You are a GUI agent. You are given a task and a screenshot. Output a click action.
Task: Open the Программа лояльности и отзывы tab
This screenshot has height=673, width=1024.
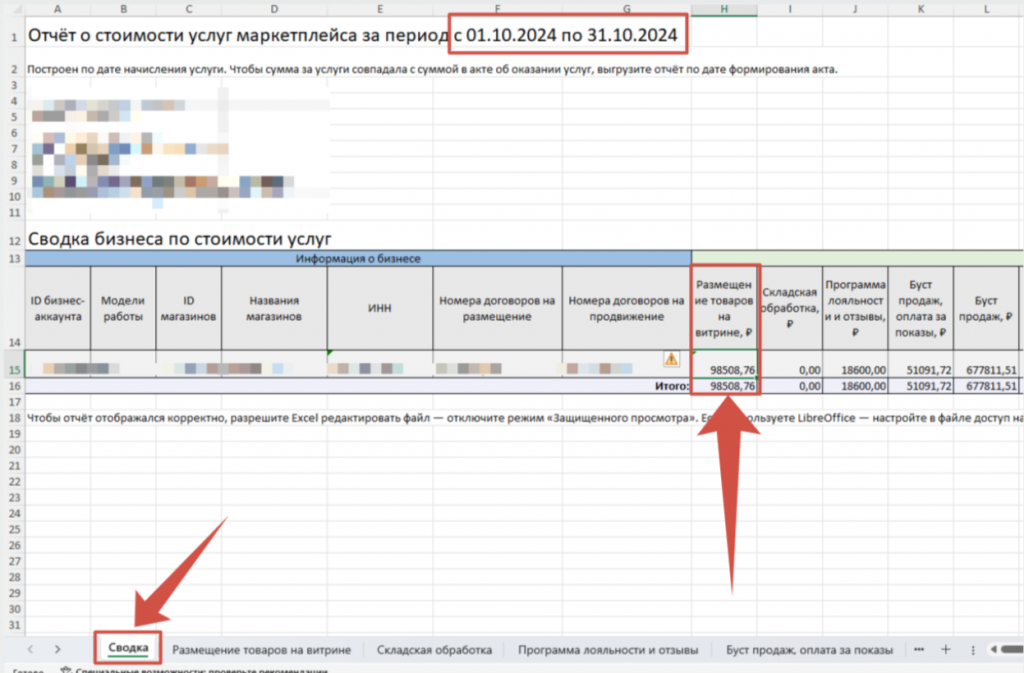pos(608,650)
